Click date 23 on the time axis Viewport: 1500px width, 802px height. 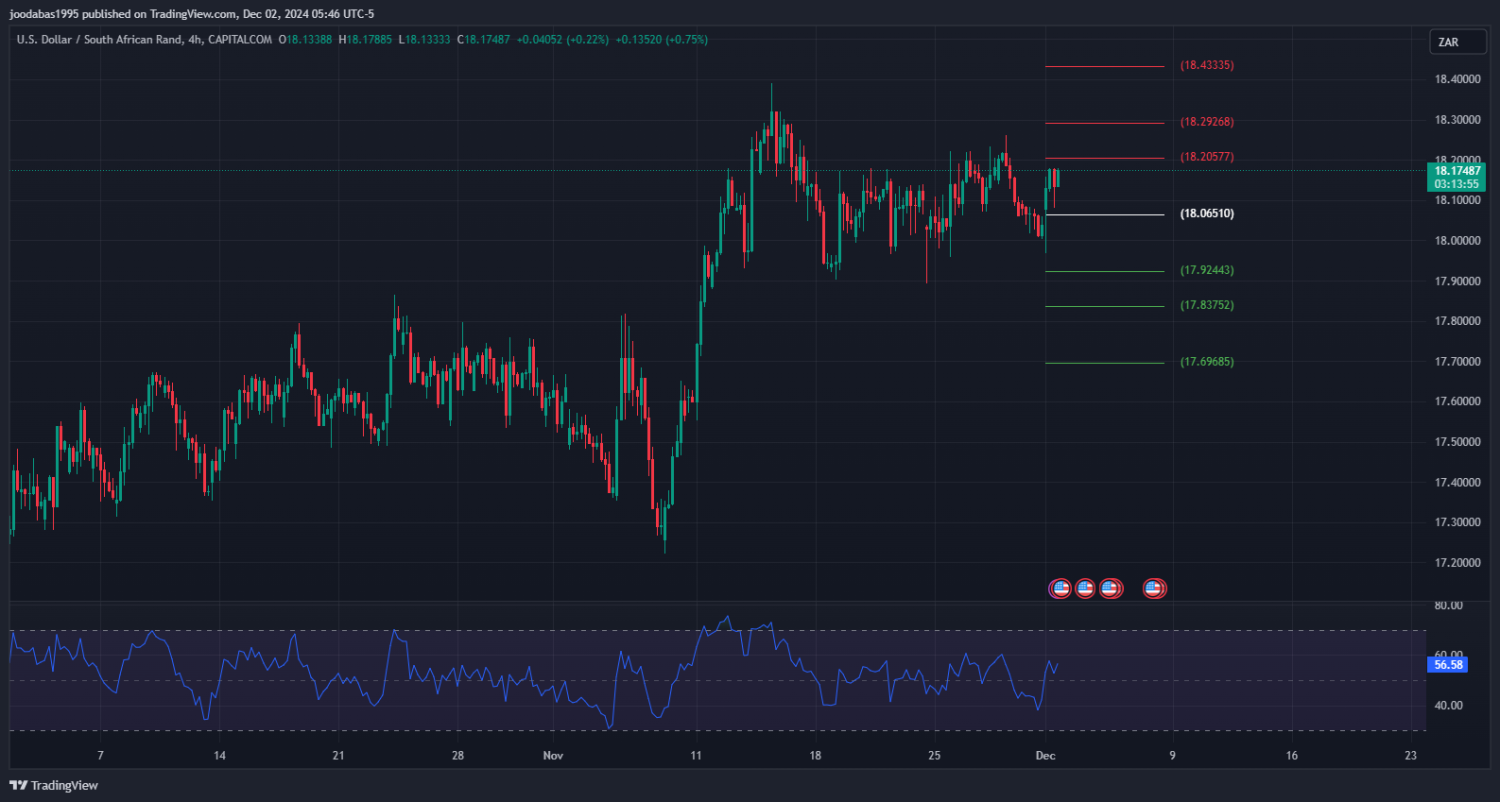coord(1411,756)
